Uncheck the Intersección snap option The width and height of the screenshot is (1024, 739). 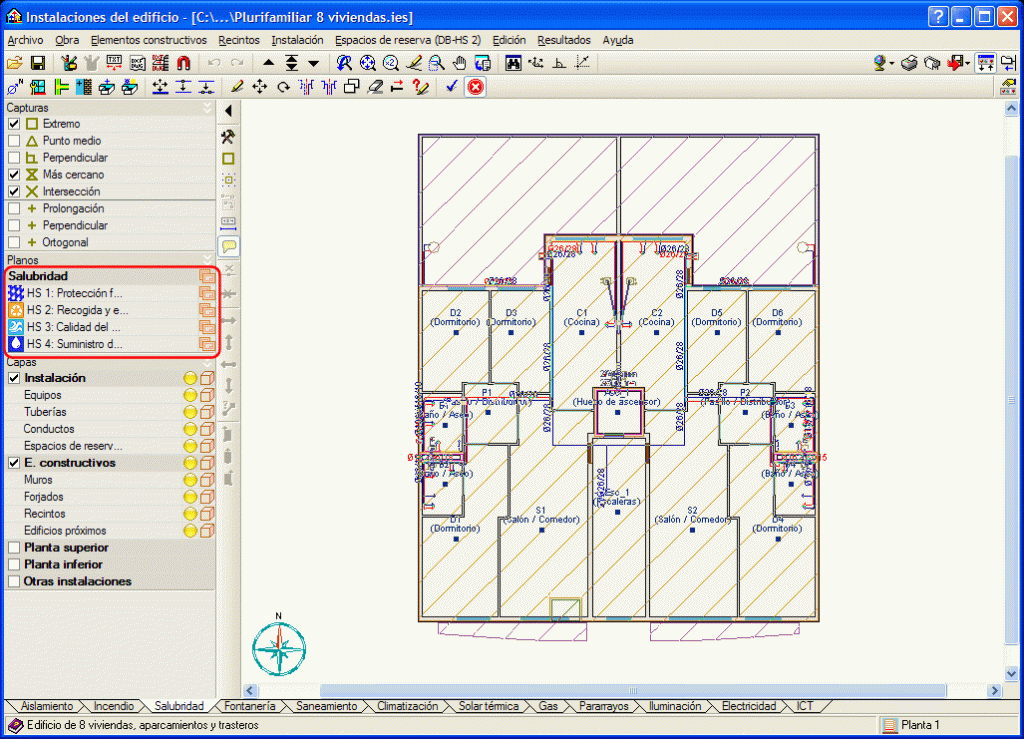coord(14,191)
